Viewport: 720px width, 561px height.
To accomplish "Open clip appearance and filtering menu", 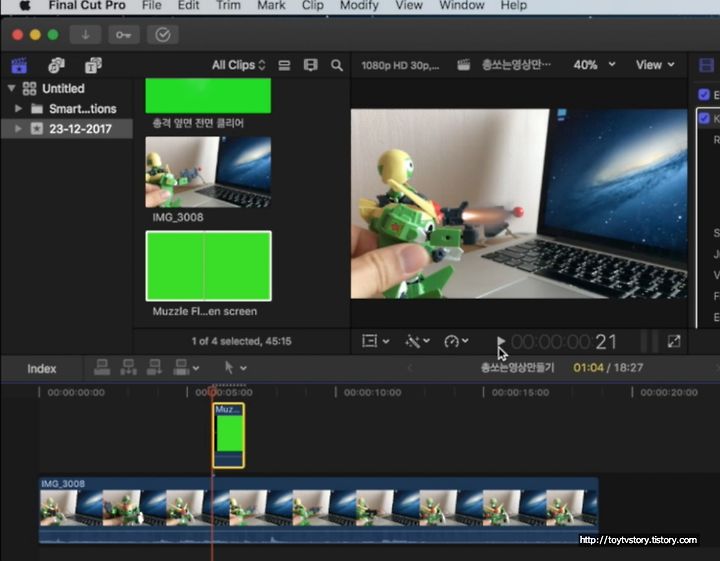I will tap(310, 65).
